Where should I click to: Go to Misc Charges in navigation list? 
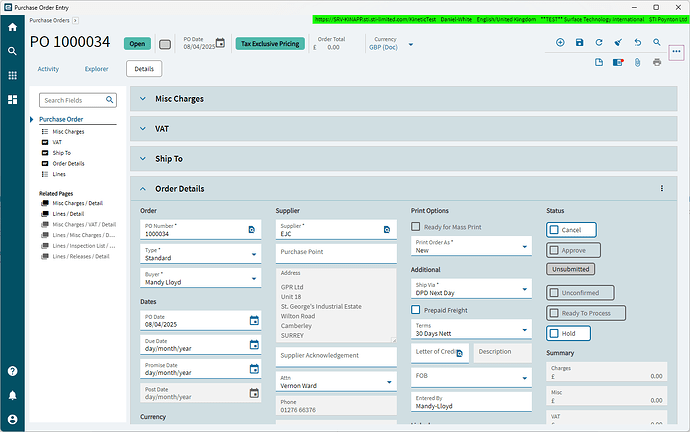[x=68, y=132]
